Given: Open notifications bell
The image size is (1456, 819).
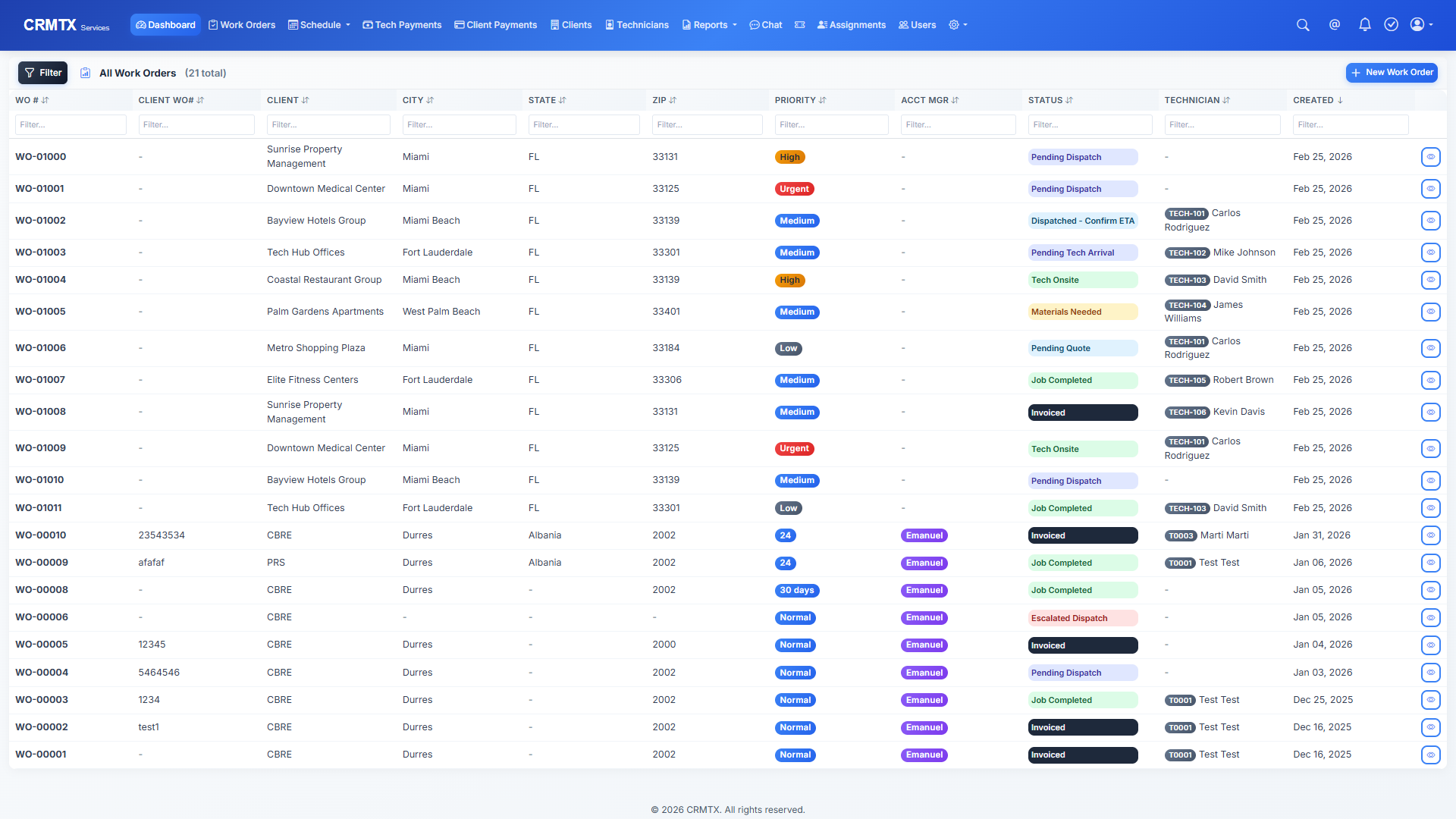Looking at the screenshot, I should 1364,25.
